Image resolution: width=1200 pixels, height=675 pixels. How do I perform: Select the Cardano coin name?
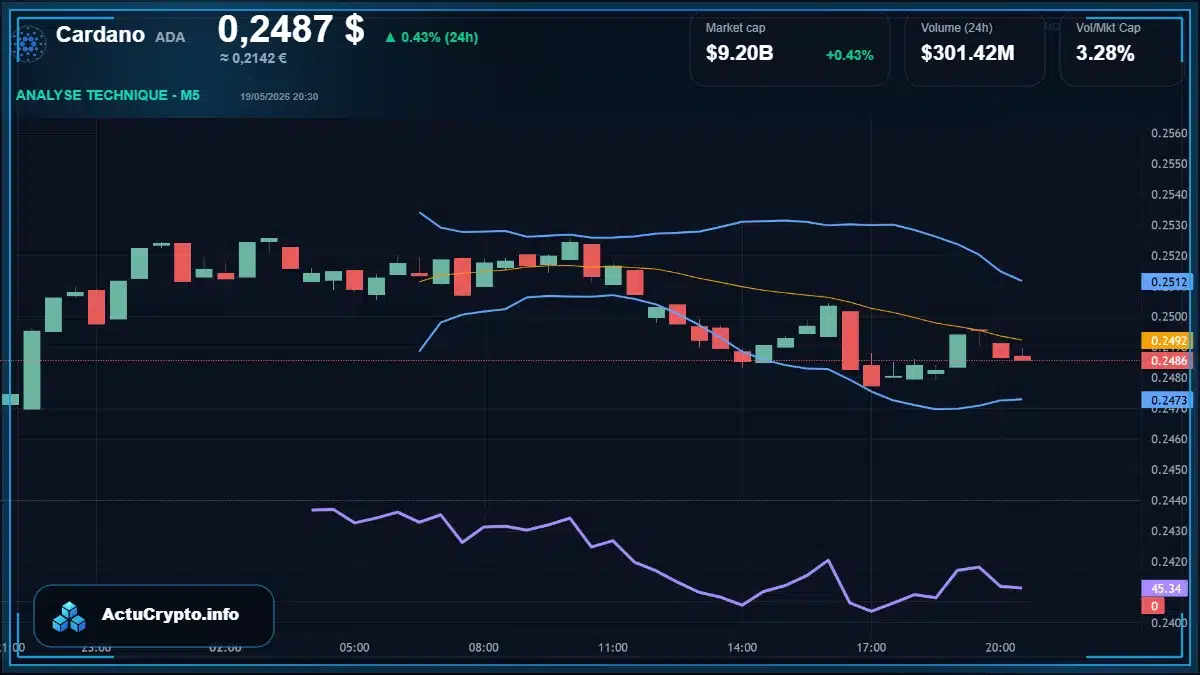(x=101, y=34)
